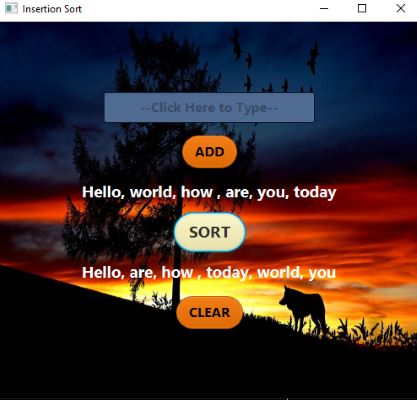
Task: Click the sorted word list label
Action: [209, 273]
